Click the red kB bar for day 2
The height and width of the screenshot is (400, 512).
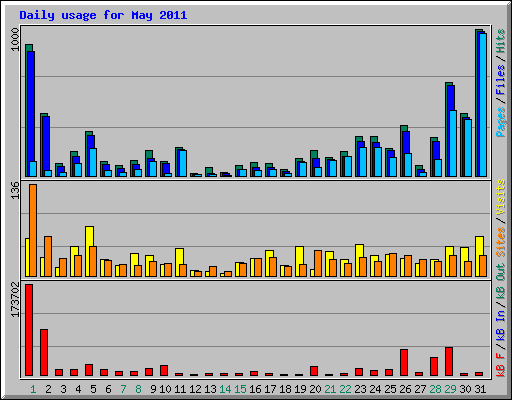tap(44, 353)
